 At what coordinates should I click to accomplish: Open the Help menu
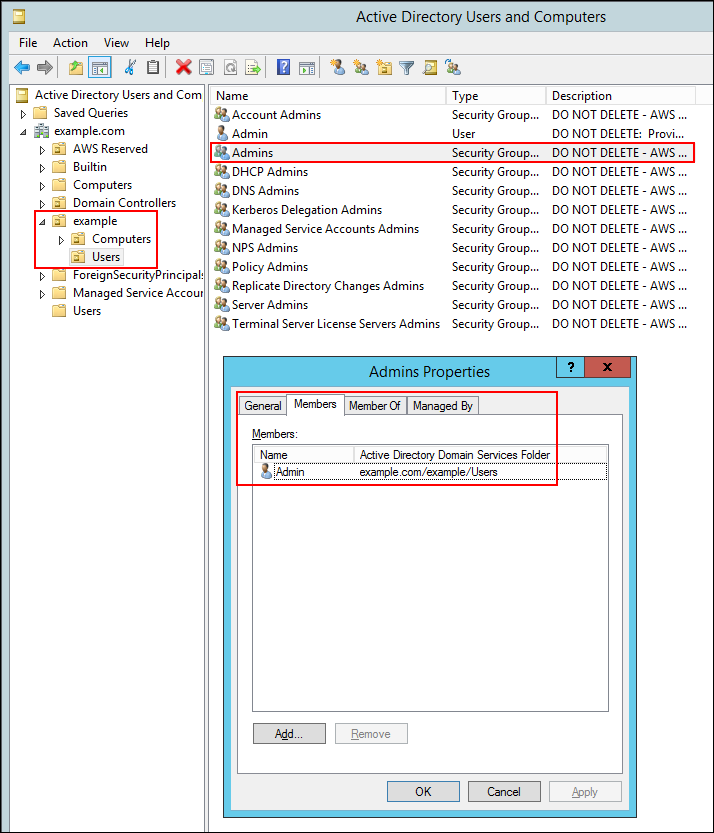pos(157,42)
